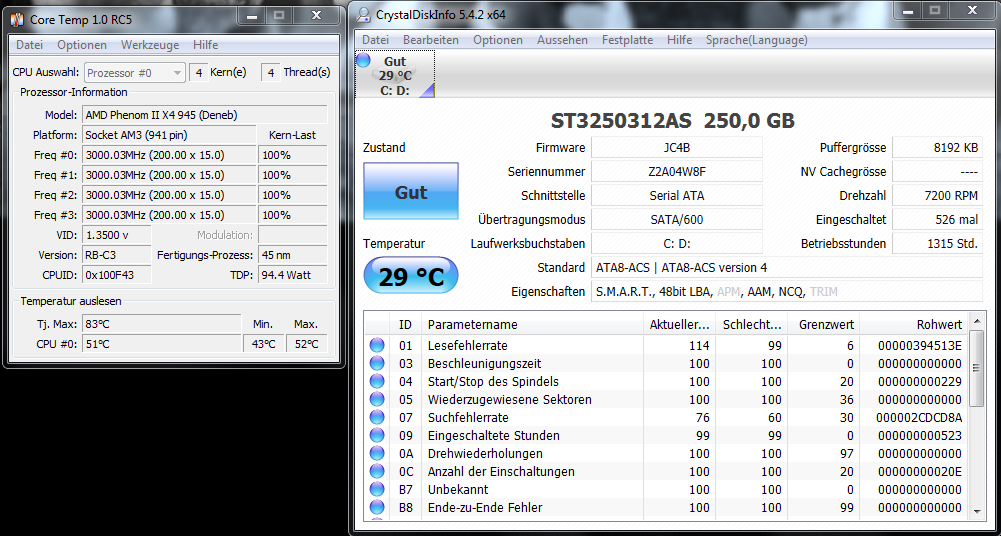Click the big blue Gut health status button
The width and height of the screenshot is (1001, 536).
[411, 191]
